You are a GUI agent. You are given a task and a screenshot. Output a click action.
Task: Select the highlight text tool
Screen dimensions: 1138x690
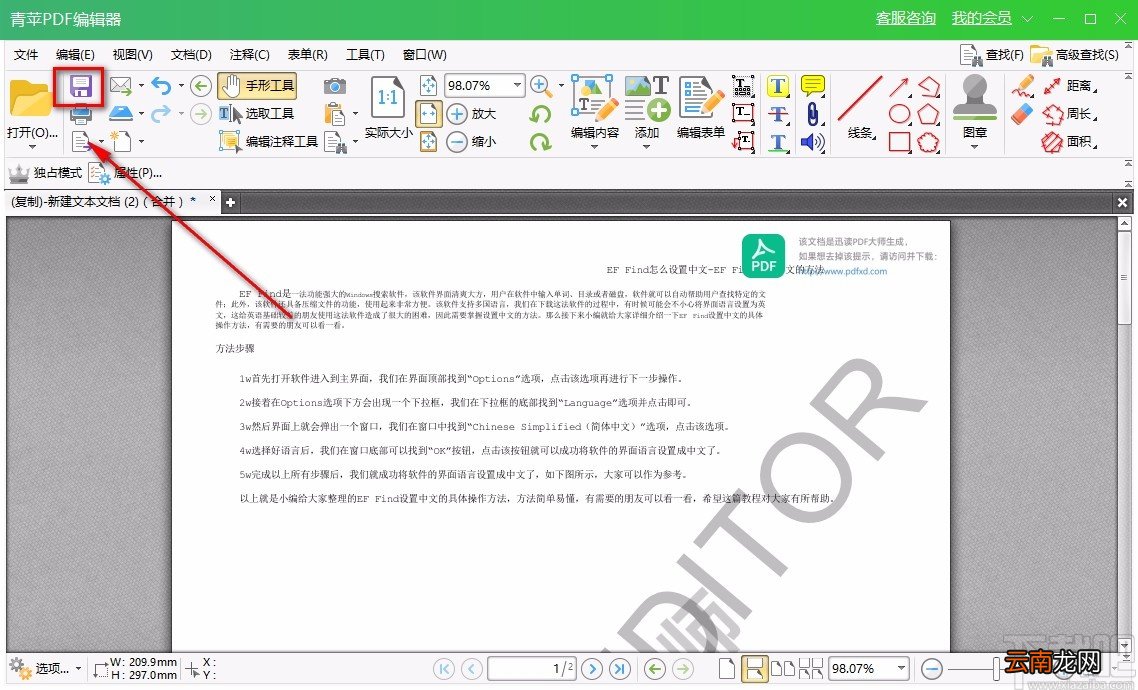click(778, 86)
